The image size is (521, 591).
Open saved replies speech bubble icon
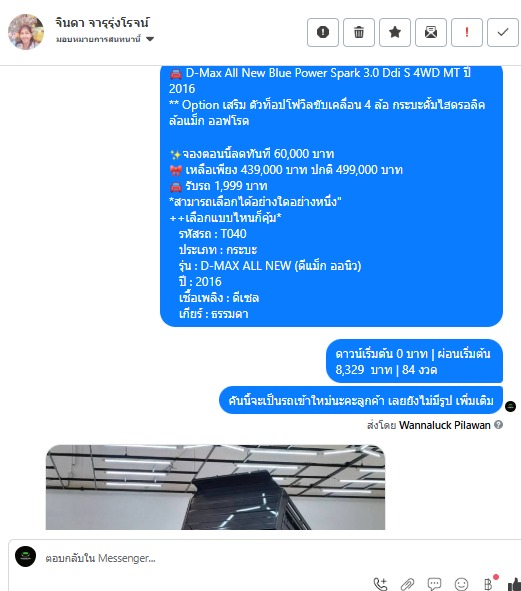click(434, 584)
